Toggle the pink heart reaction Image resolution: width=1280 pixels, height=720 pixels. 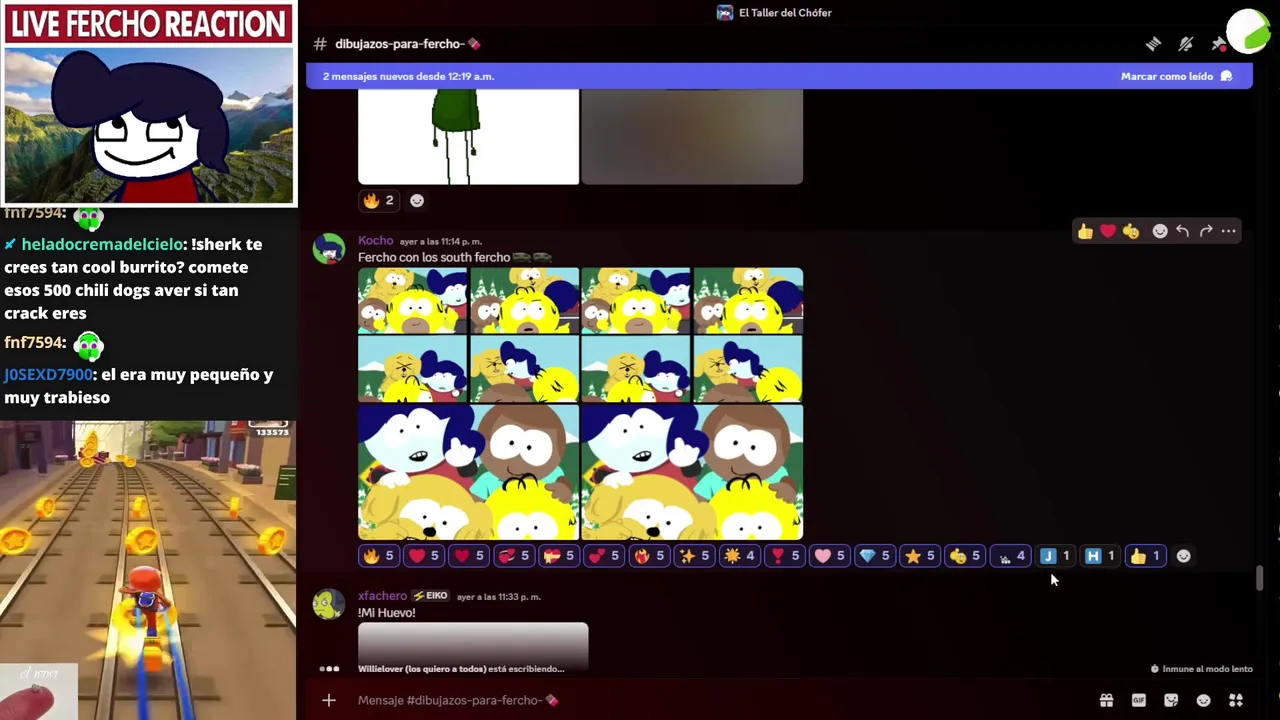(x=829, y=556)
